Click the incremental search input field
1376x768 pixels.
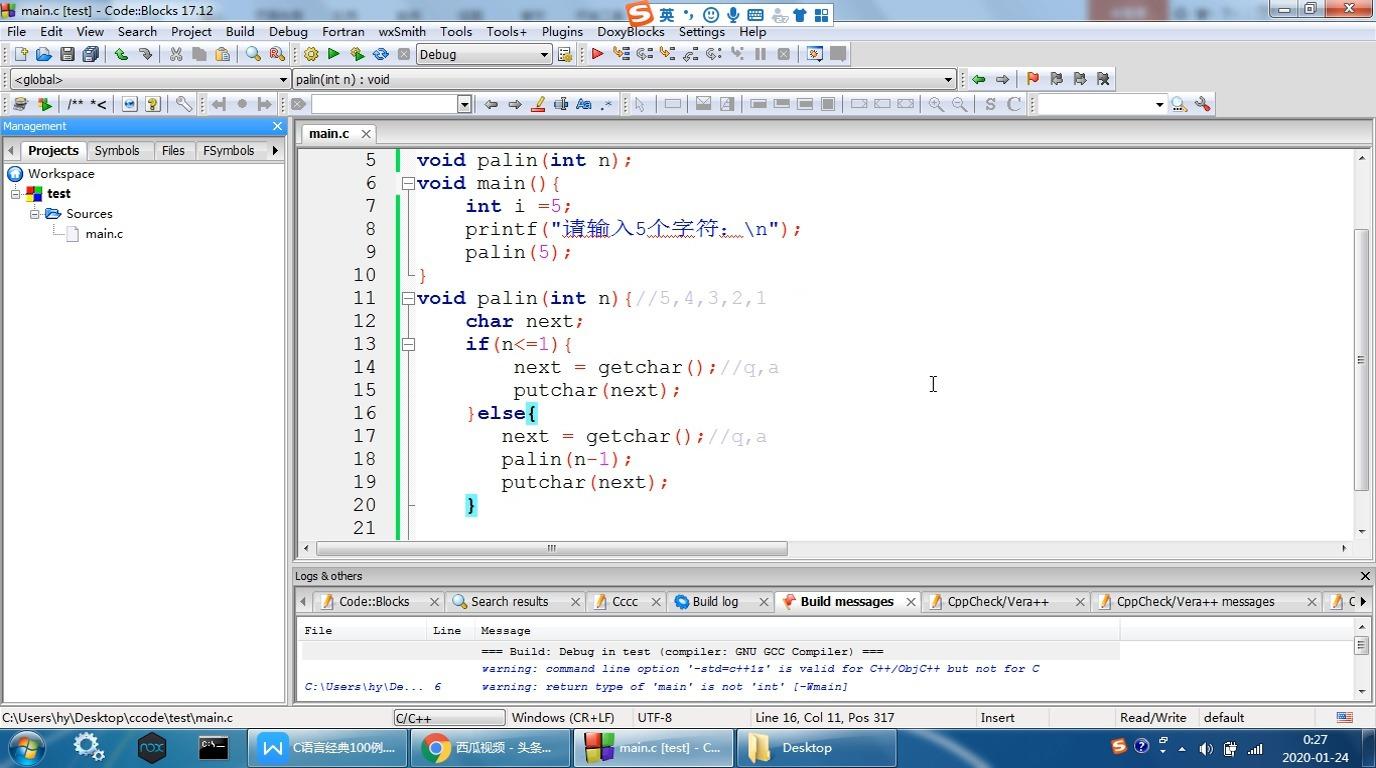(x=384, y=104)
